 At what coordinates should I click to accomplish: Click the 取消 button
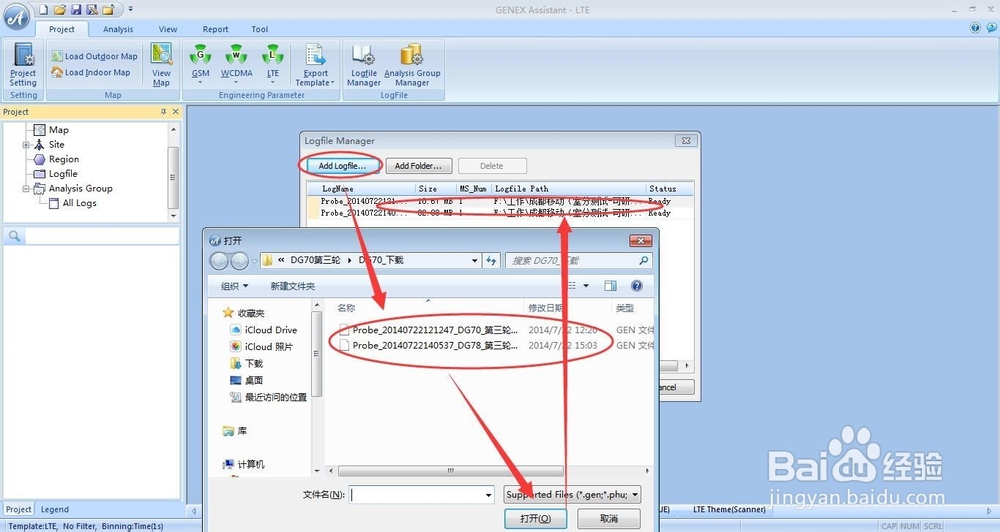click(608, 518)
